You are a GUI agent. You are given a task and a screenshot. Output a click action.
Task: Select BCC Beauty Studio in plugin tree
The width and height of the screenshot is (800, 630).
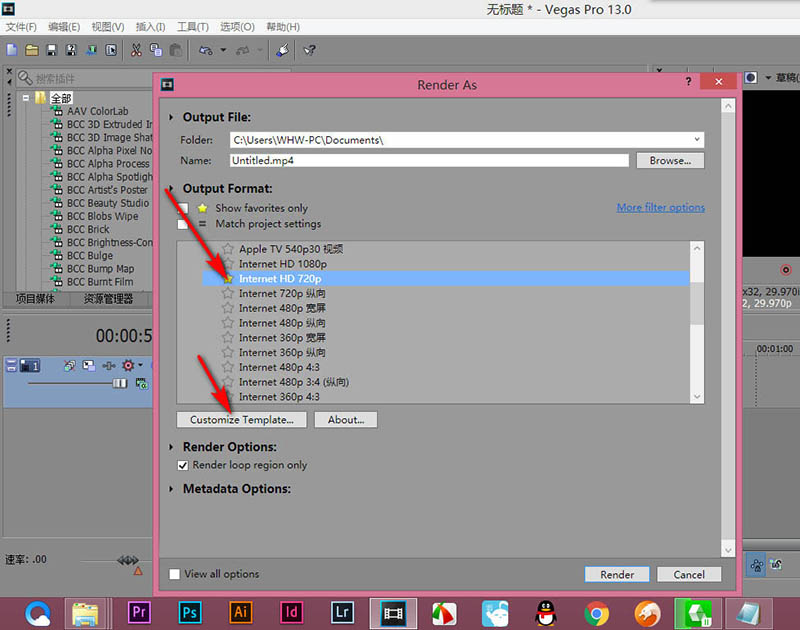click(x=108, y=203)
